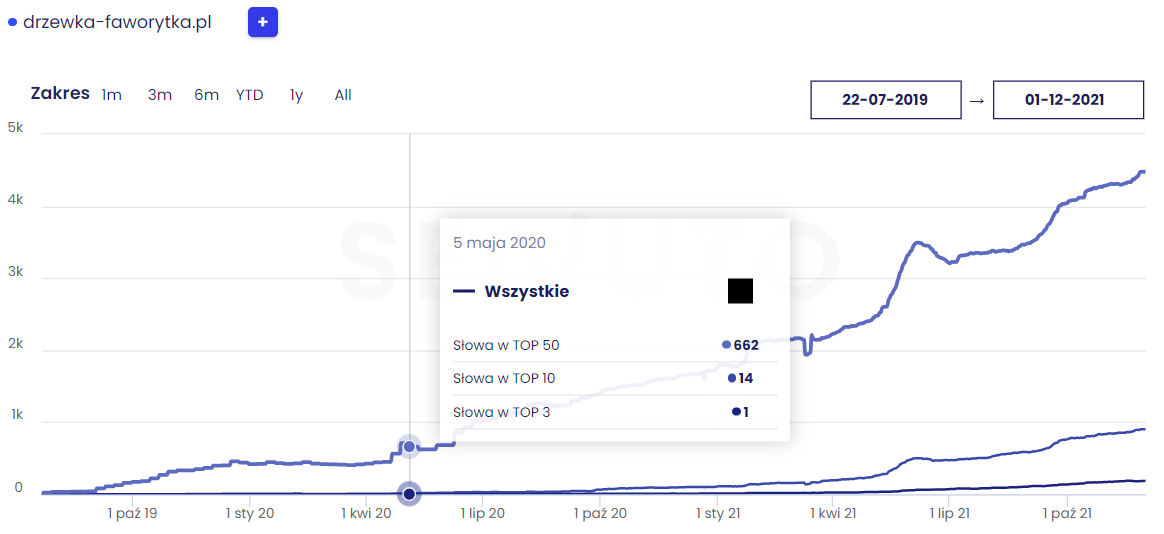Open the end date field 01-12-2021
This screenshot has width=1164, height=534.
pyautogui.click(x=1068, y=100)
